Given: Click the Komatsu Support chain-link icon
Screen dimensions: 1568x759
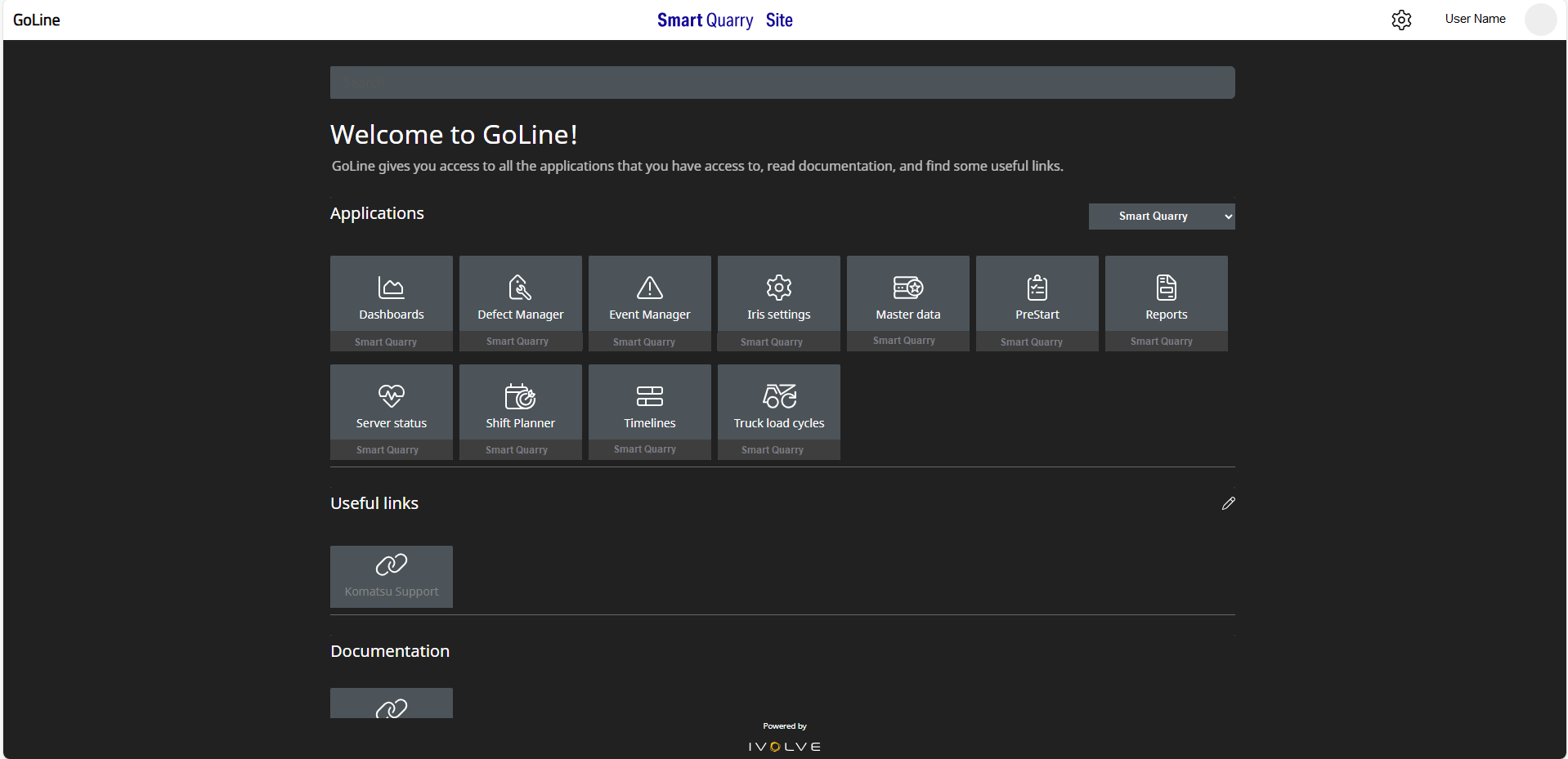Looking at the screenshot, I should tap(392, 565).
